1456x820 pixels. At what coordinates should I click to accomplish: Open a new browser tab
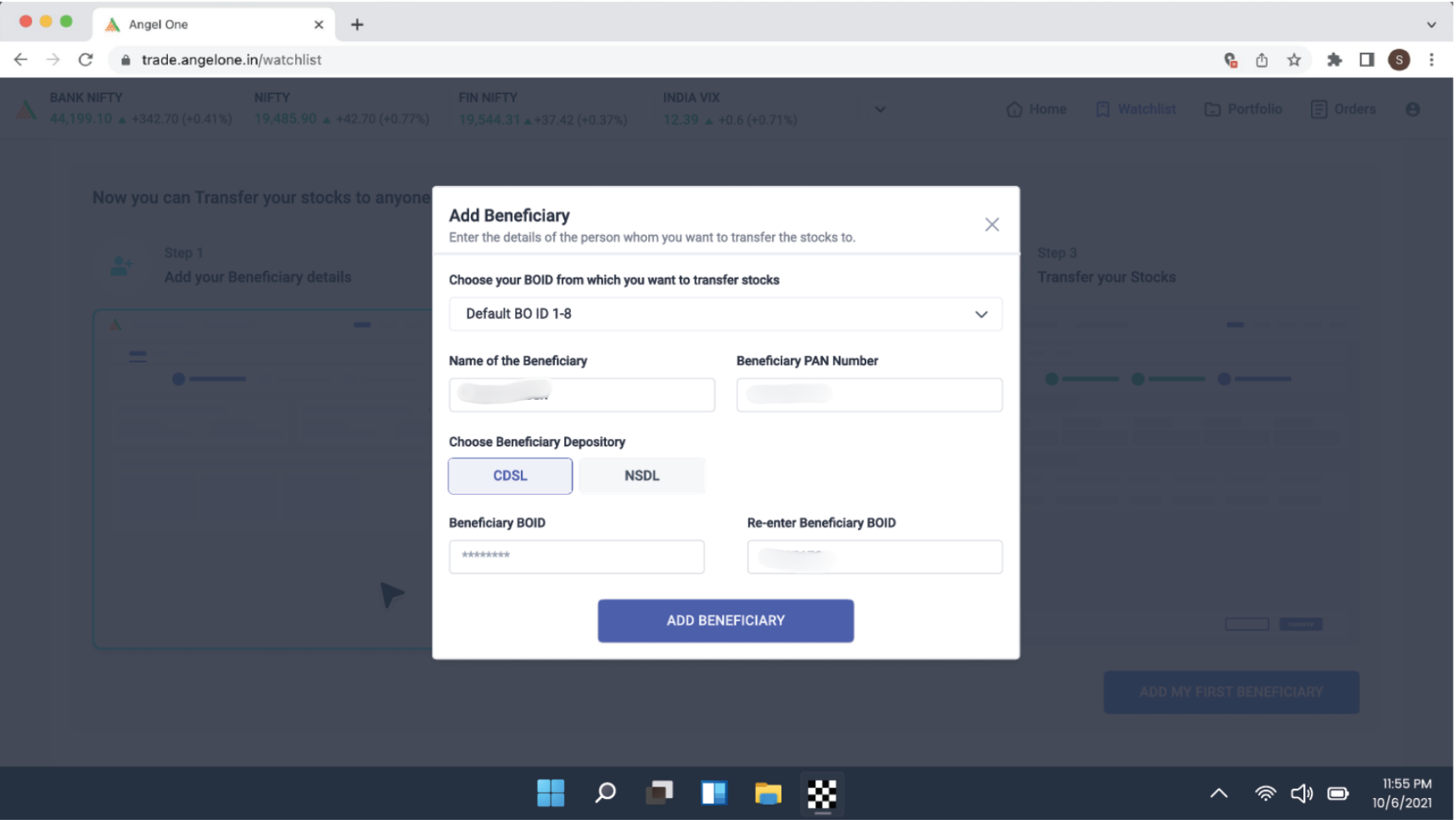[357, 25]
